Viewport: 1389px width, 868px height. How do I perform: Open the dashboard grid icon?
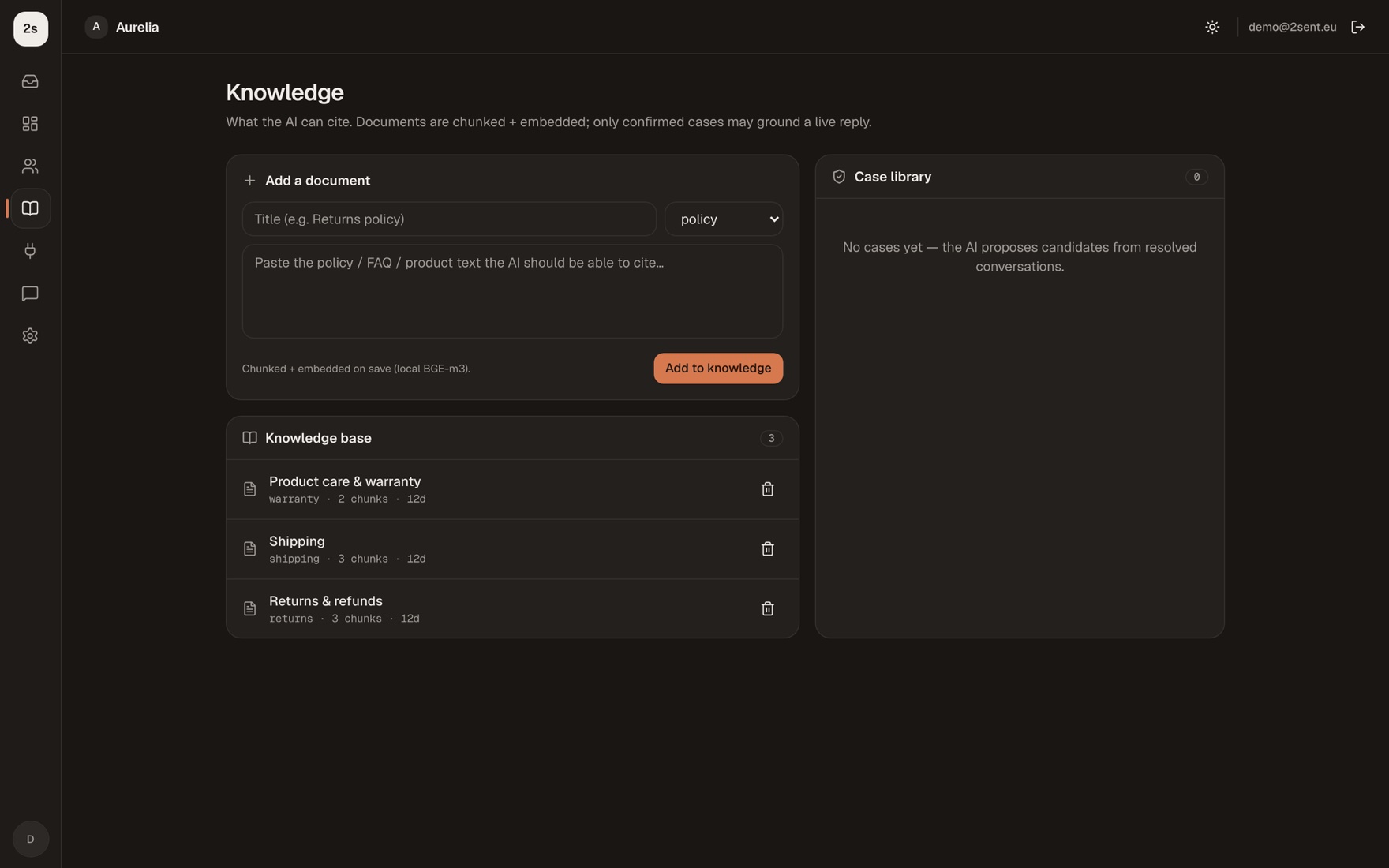coord(30,124)
